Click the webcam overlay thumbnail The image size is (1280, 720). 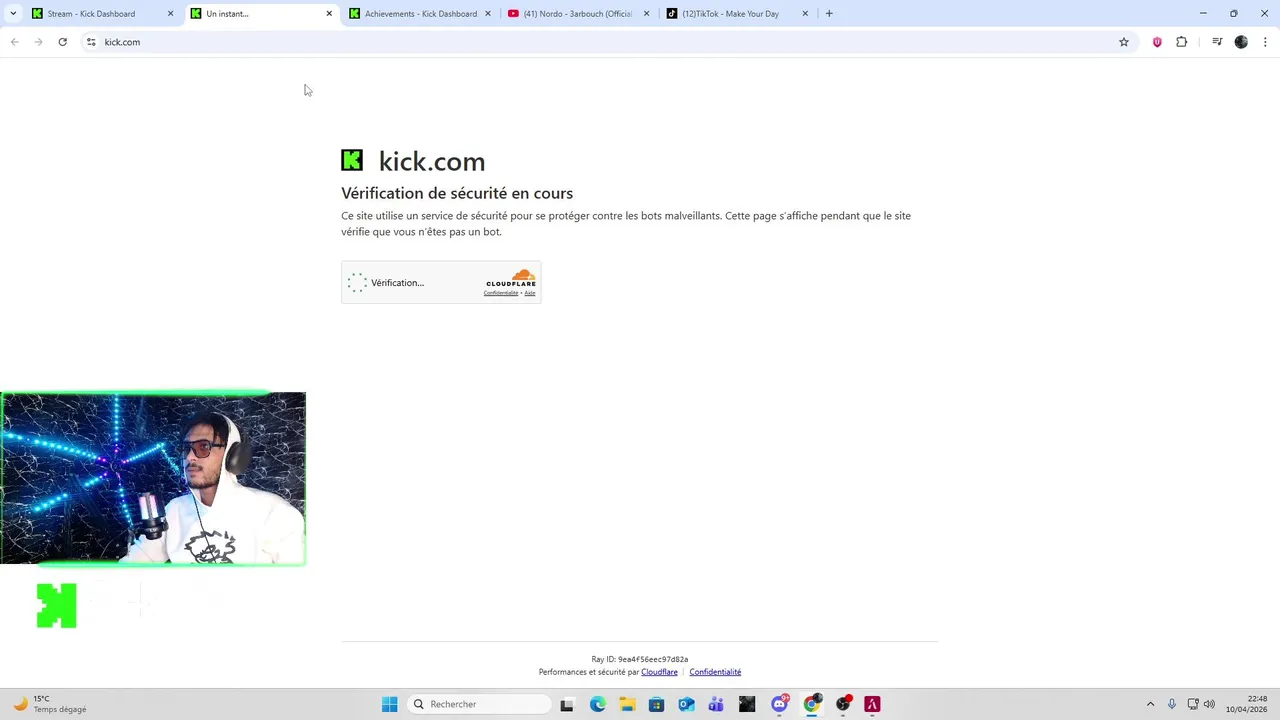(153, 479)
